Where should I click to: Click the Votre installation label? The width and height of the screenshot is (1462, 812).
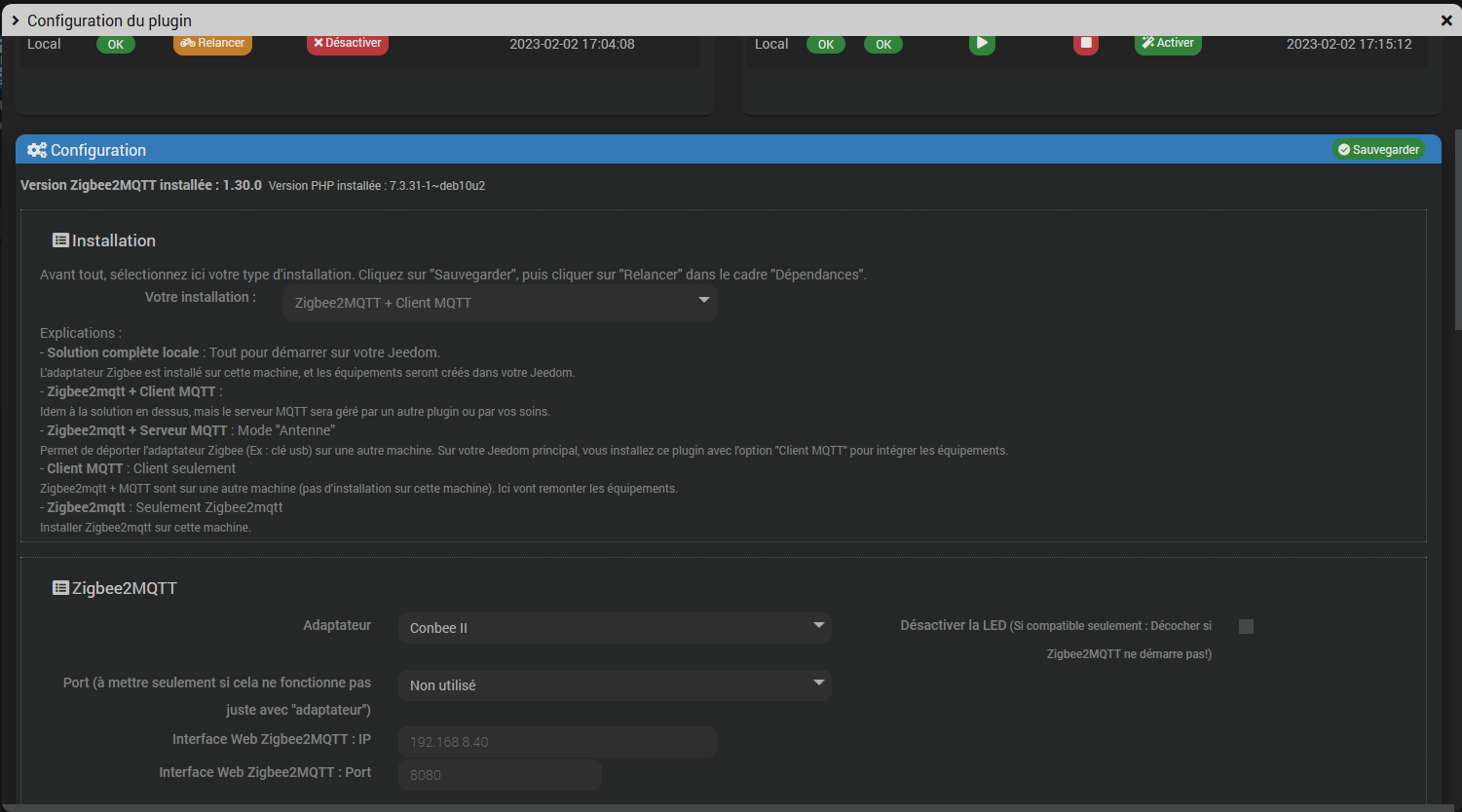click(201, 297)
